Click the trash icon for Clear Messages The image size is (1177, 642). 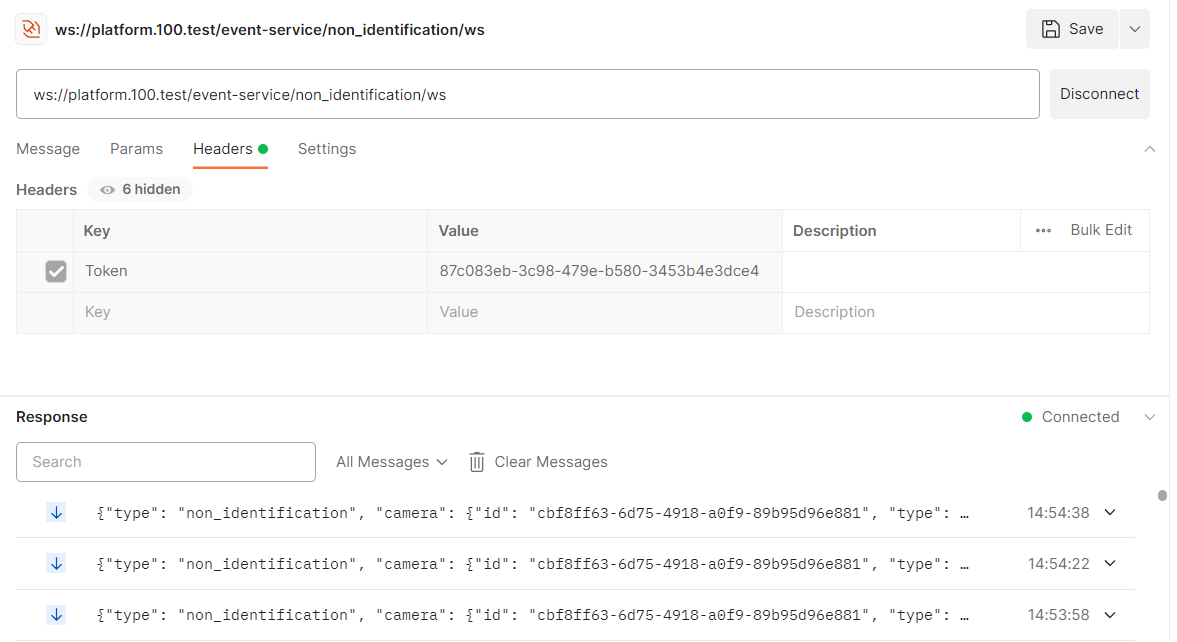pos(477,462)
